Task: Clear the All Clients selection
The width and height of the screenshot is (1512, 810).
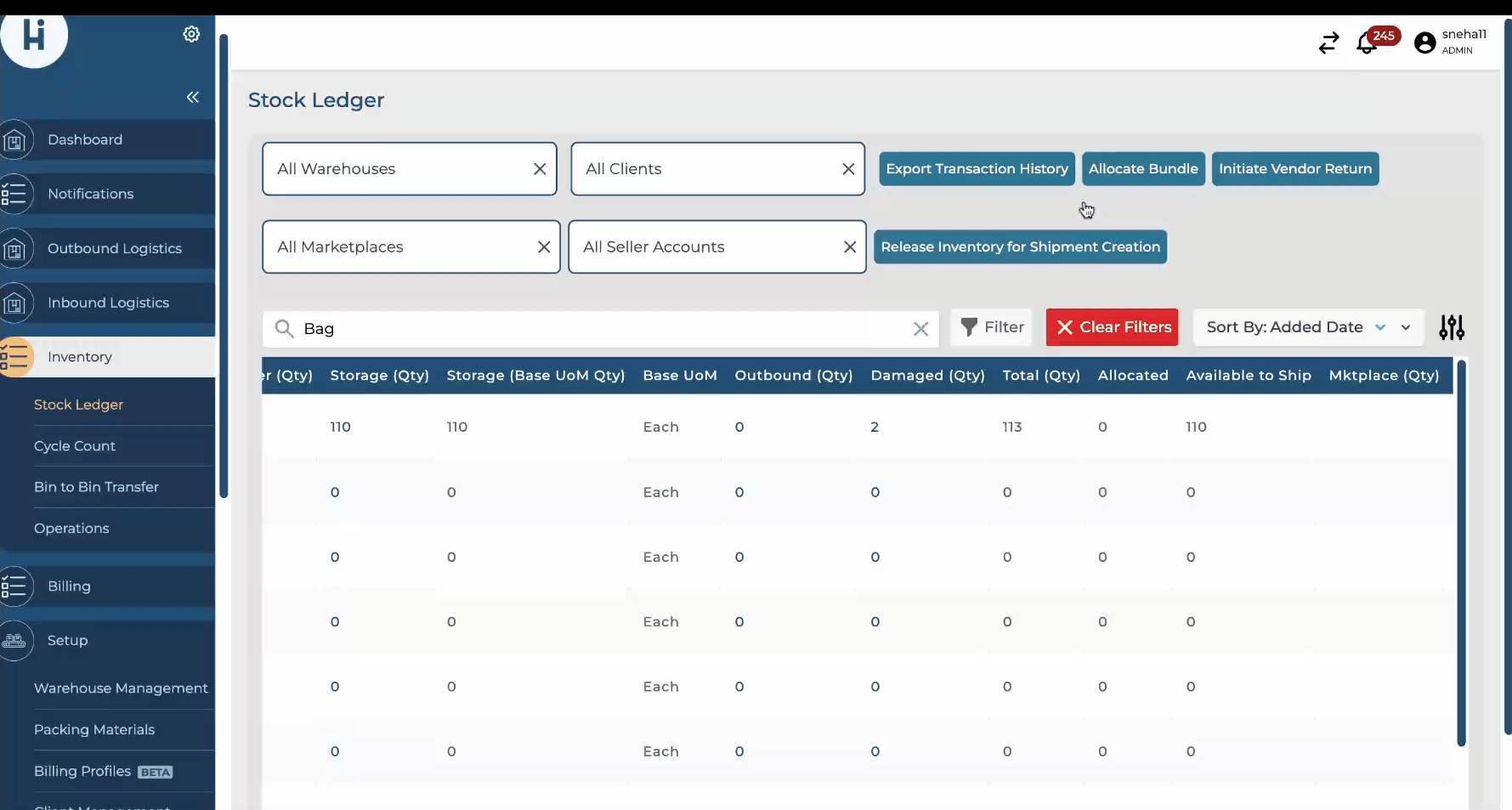Action: (x=848, y=169)
